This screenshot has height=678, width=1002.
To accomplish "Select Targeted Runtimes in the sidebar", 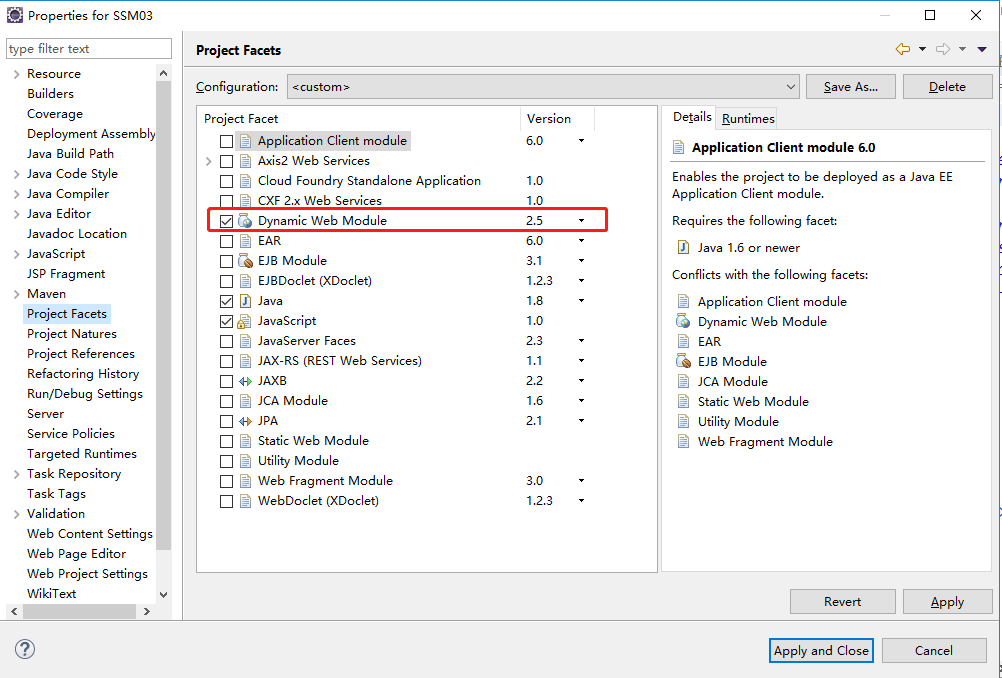I will click(x=82, y=454).
